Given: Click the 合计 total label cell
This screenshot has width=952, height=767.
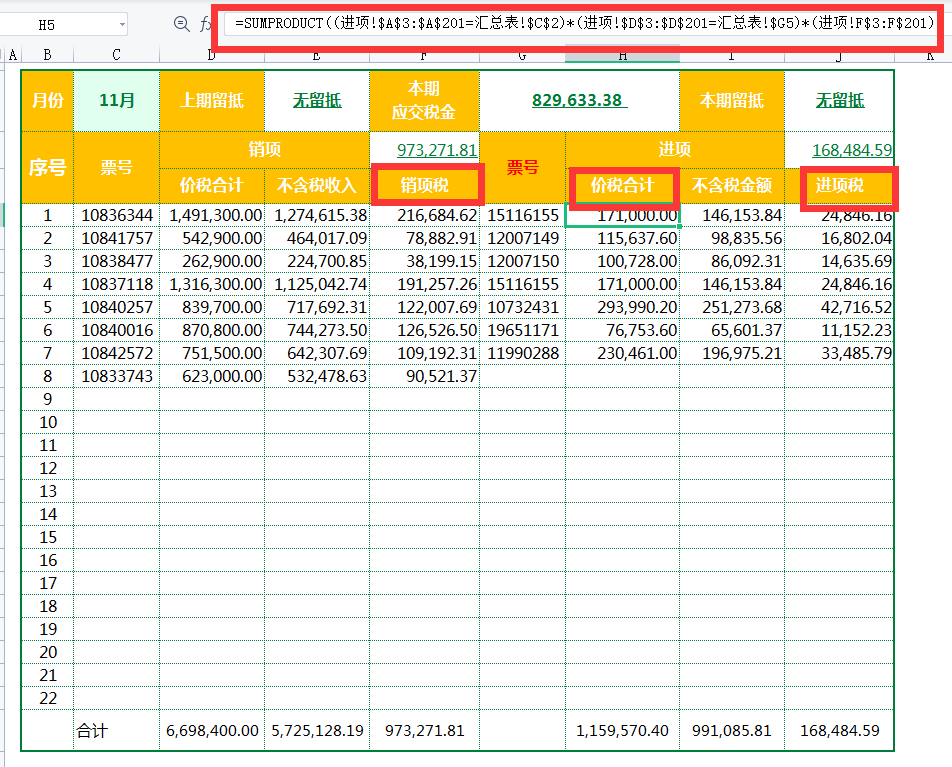Looking at the screenshot, I should 92,731.
